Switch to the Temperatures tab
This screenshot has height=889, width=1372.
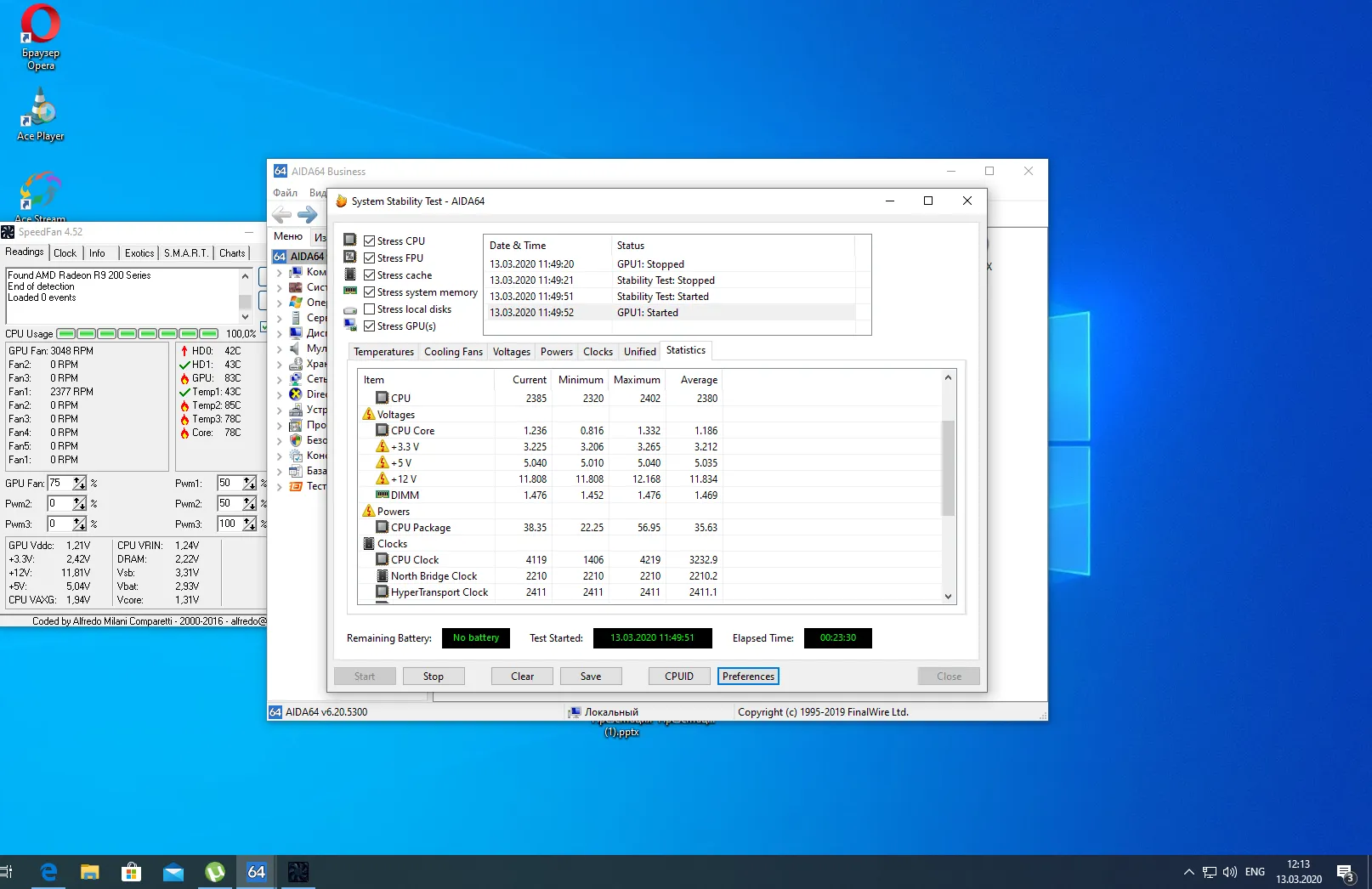[383, 352]
